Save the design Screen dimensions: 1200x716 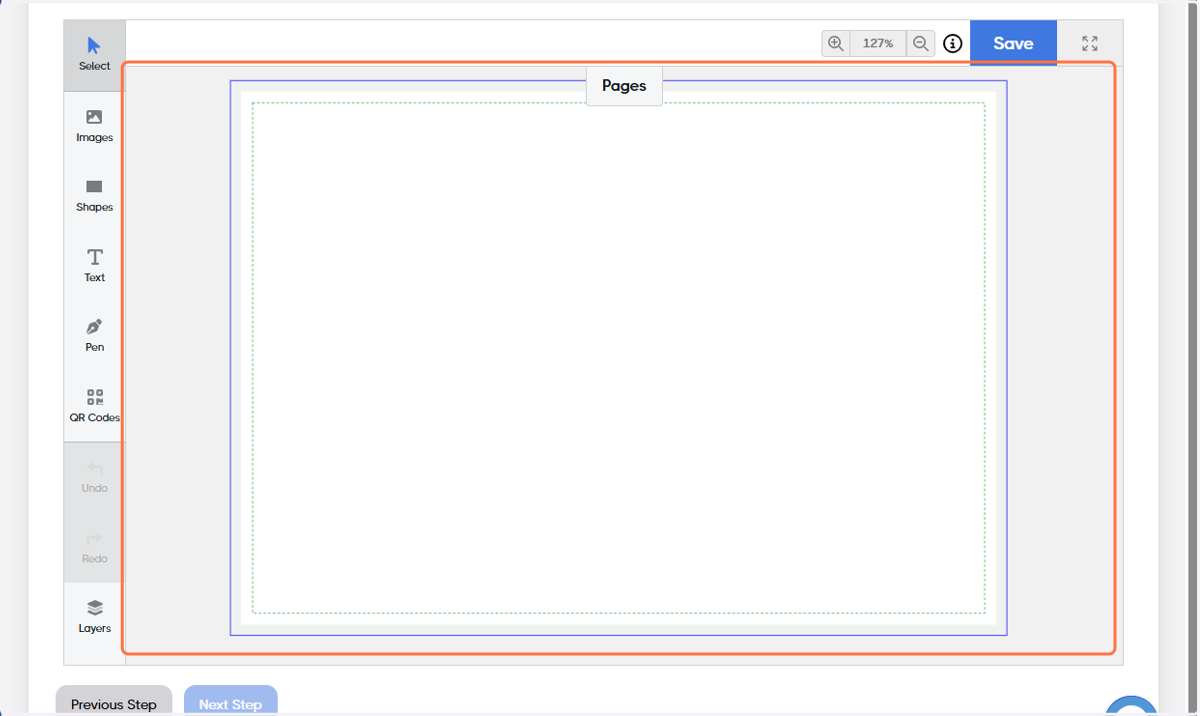point(1013,43)
